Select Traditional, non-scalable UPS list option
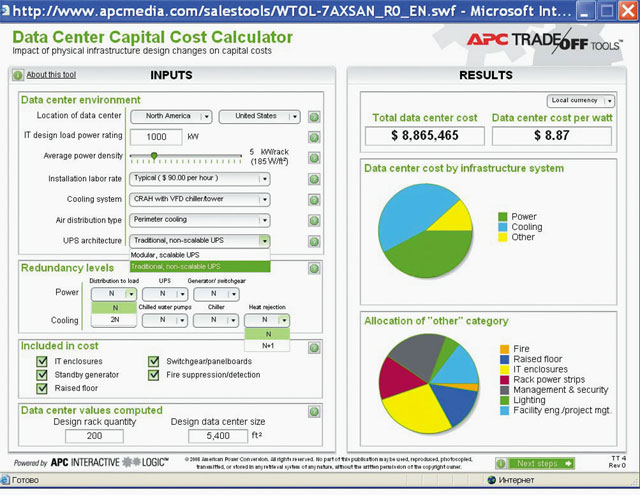640x495 pixels. [200, 266]
